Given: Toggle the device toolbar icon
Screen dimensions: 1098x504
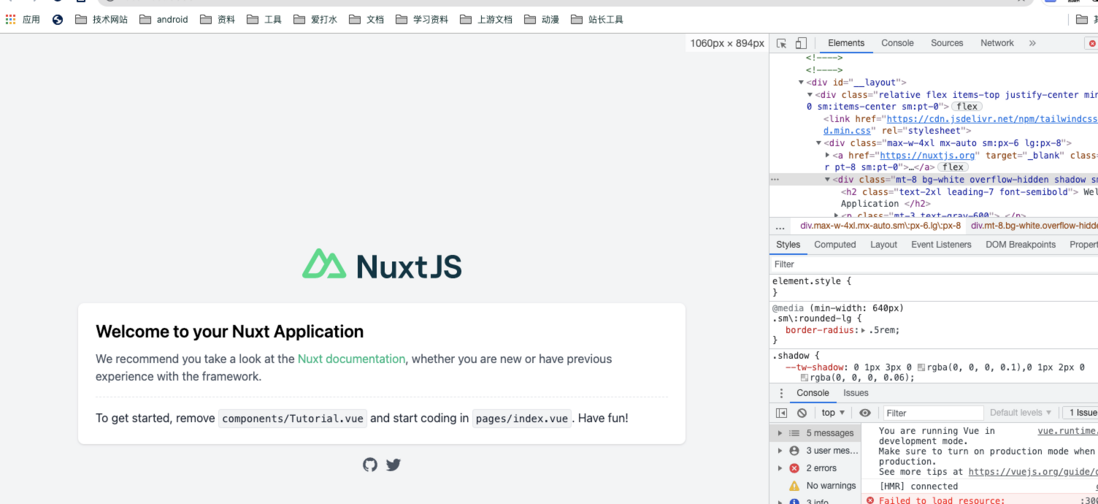Looking at the screenshot, I should coord(801,43).
